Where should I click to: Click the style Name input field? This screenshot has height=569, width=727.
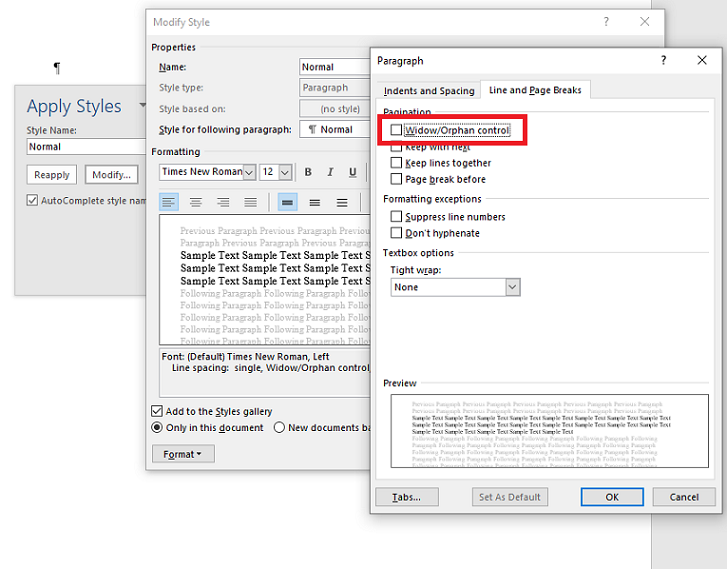coord(335,67)
